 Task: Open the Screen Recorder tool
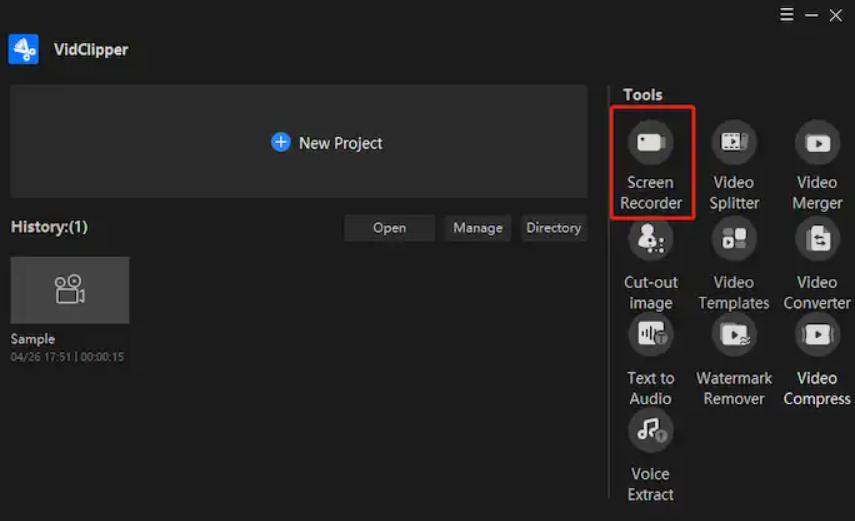coord(650,142)
